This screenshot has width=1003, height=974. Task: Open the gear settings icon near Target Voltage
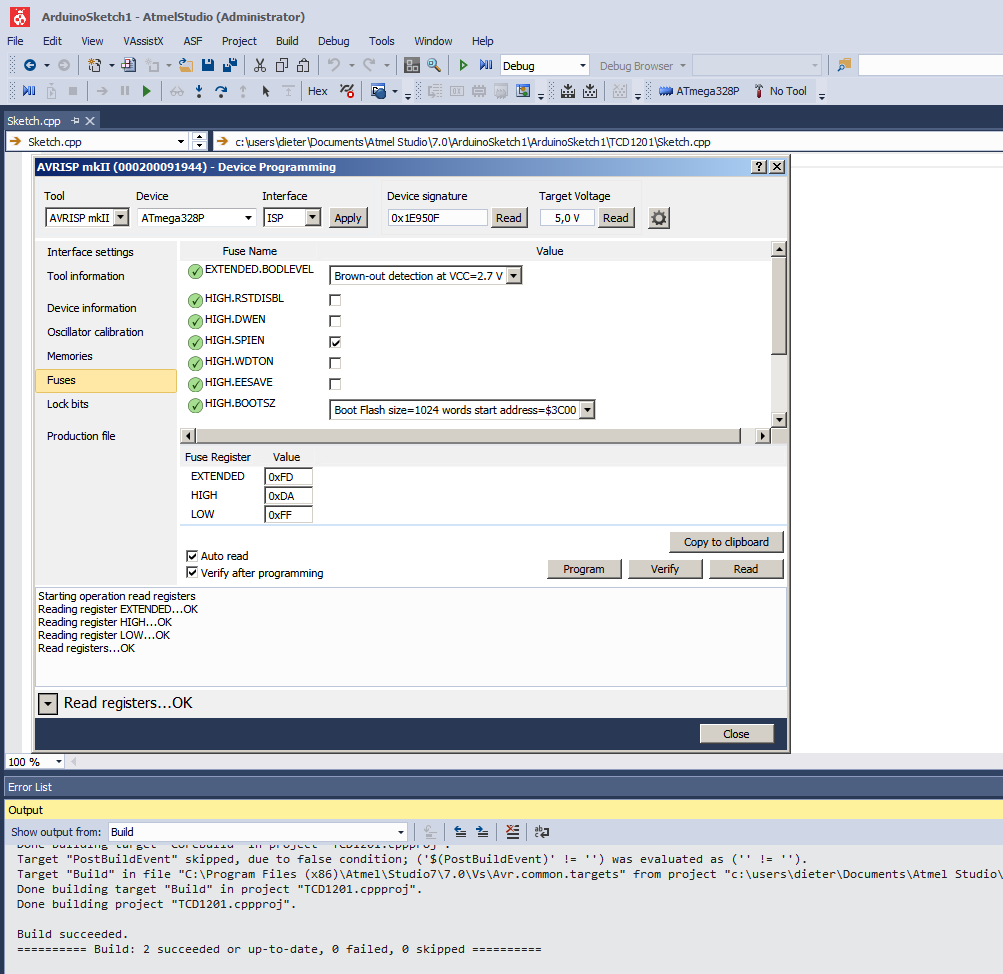(x=659, y=218)
